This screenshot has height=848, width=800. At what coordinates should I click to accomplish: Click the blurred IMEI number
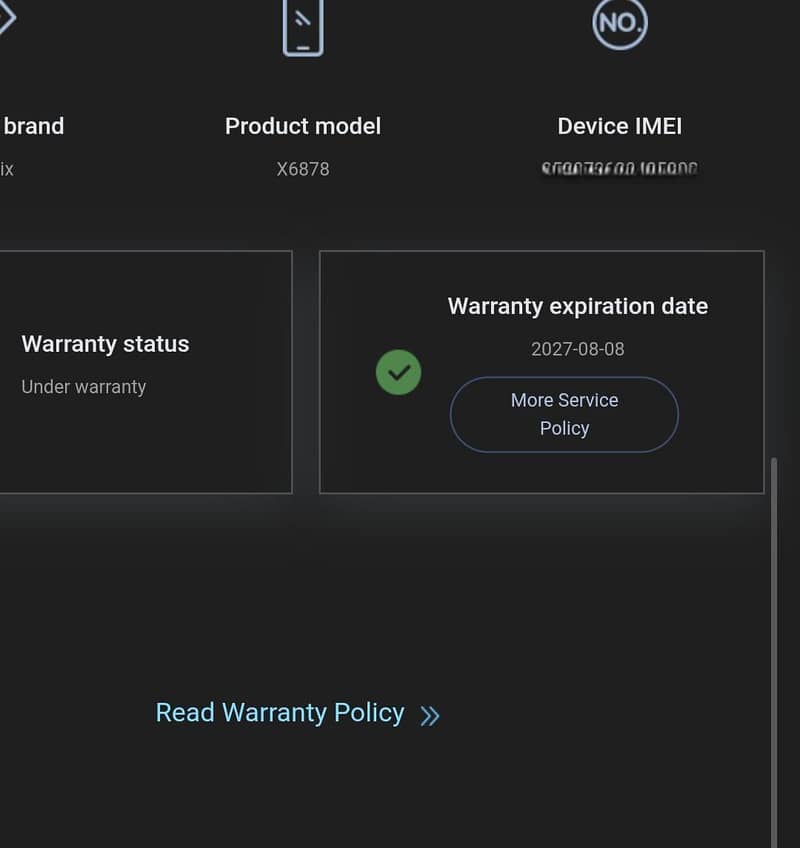pos(620,169)
